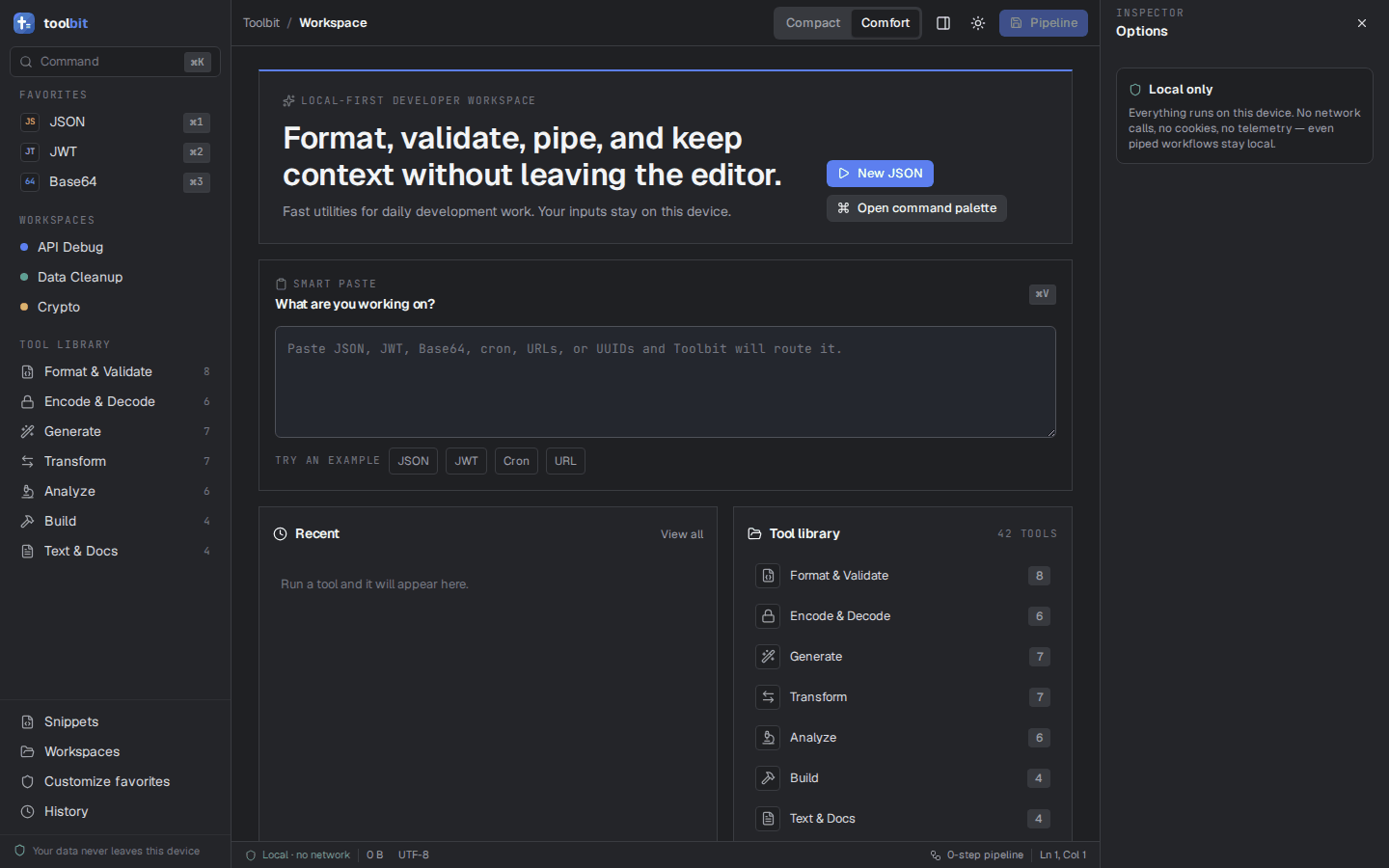Open View all recent link
The height and width of the screenshot is (868, 1389).
point(682,534)
